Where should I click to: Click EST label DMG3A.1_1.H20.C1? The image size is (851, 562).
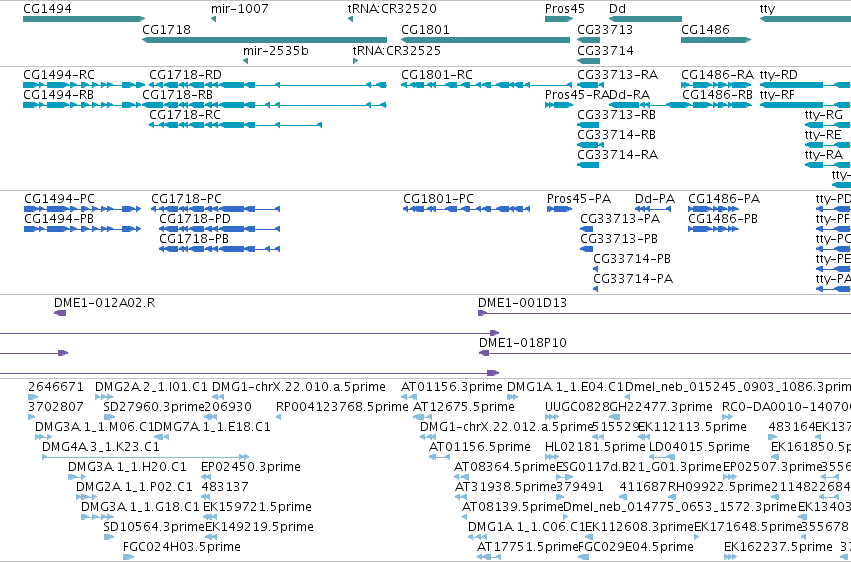coord(127,467)
